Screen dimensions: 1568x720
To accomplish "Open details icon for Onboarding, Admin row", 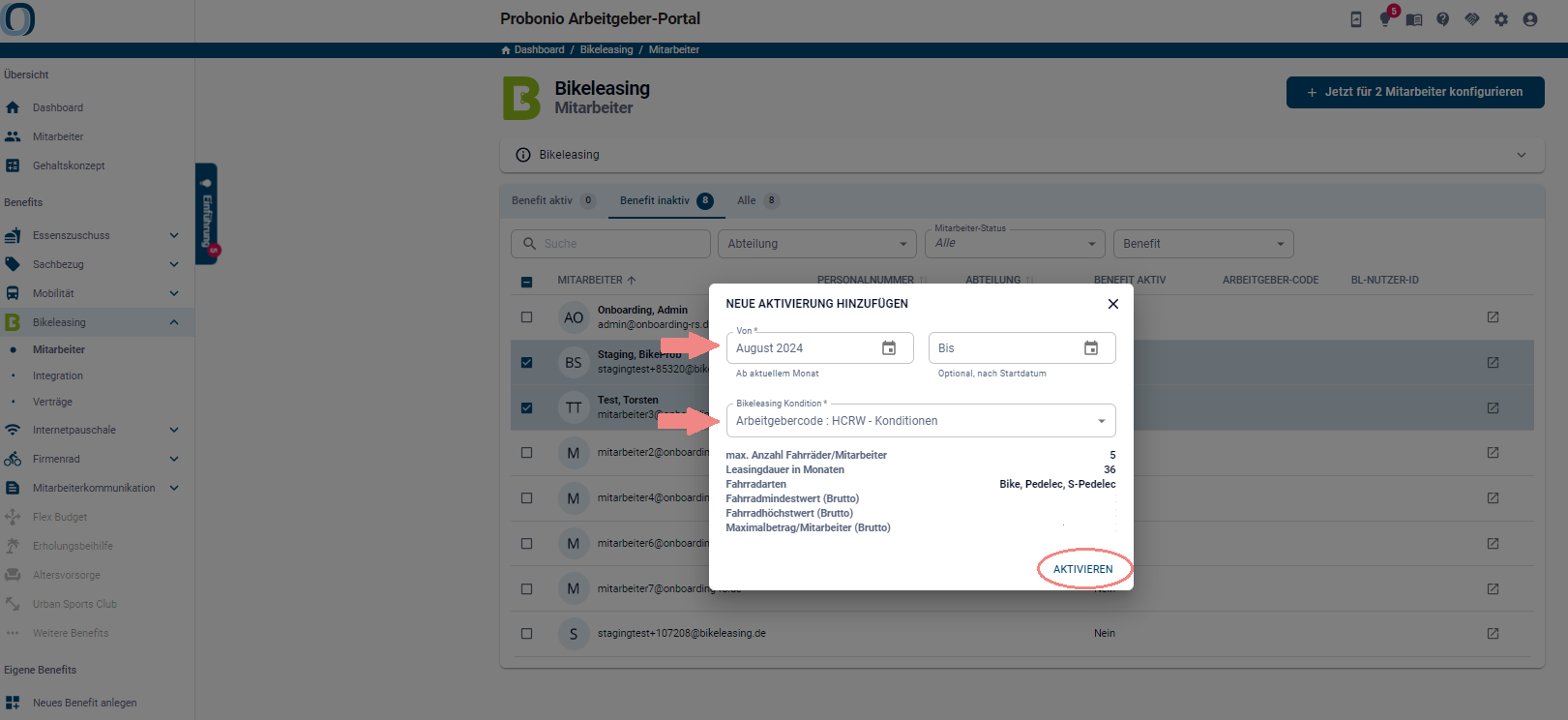I will pyautogui.click(x=1493, y=317).
